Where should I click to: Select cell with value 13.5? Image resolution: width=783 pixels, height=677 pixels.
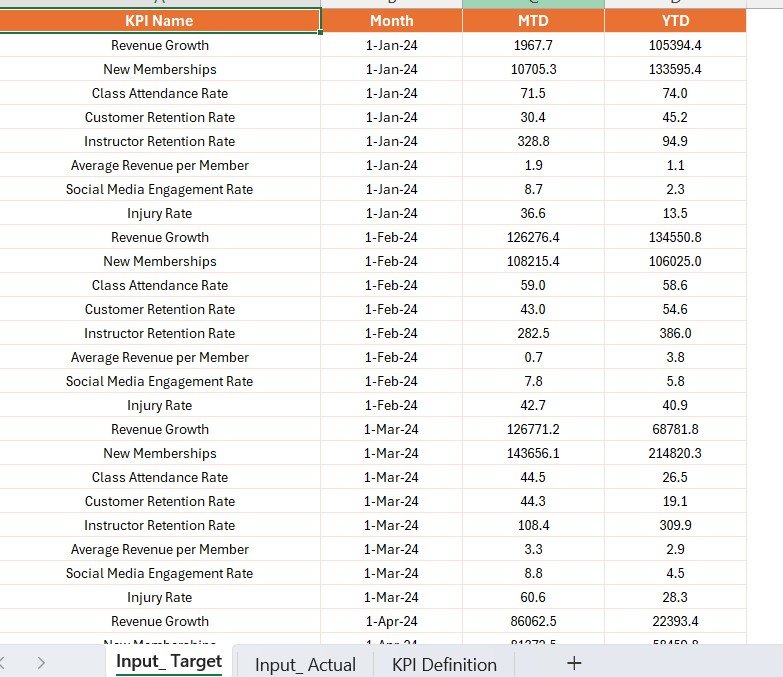(675, 213)
